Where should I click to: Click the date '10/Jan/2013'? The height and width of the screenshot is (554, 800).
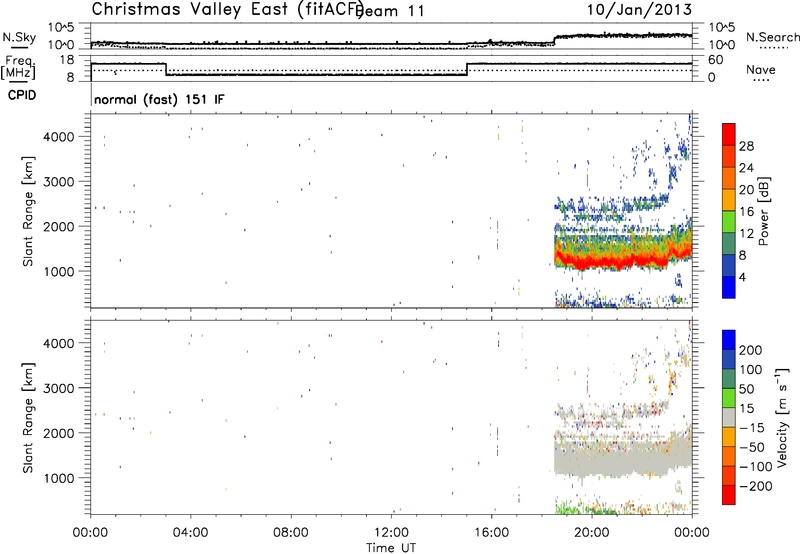pyautogui.click(x=639, y=9)
